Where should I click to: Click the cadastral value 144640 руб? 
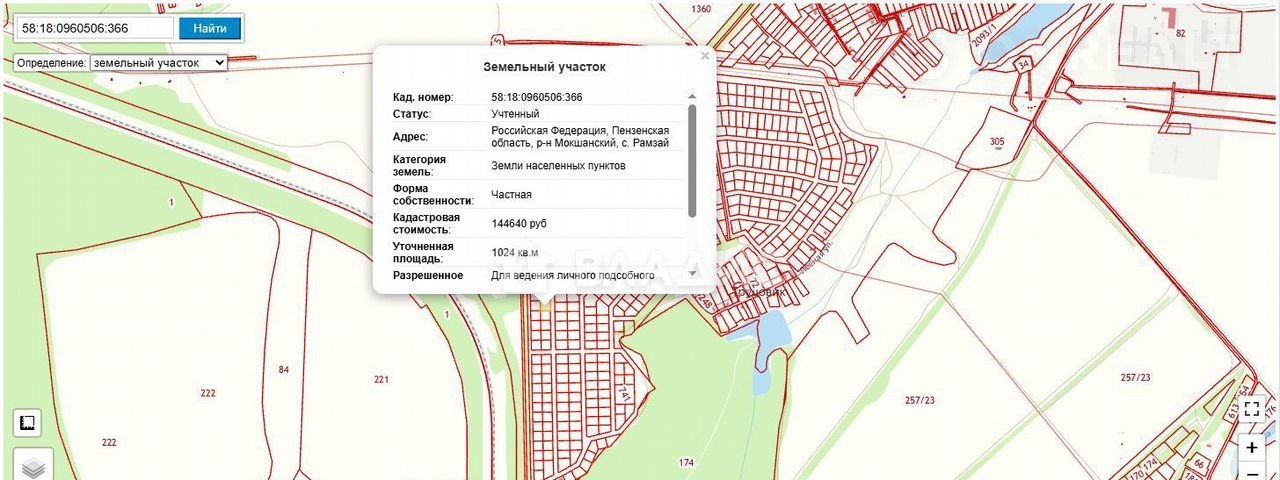tap(519, 223)
